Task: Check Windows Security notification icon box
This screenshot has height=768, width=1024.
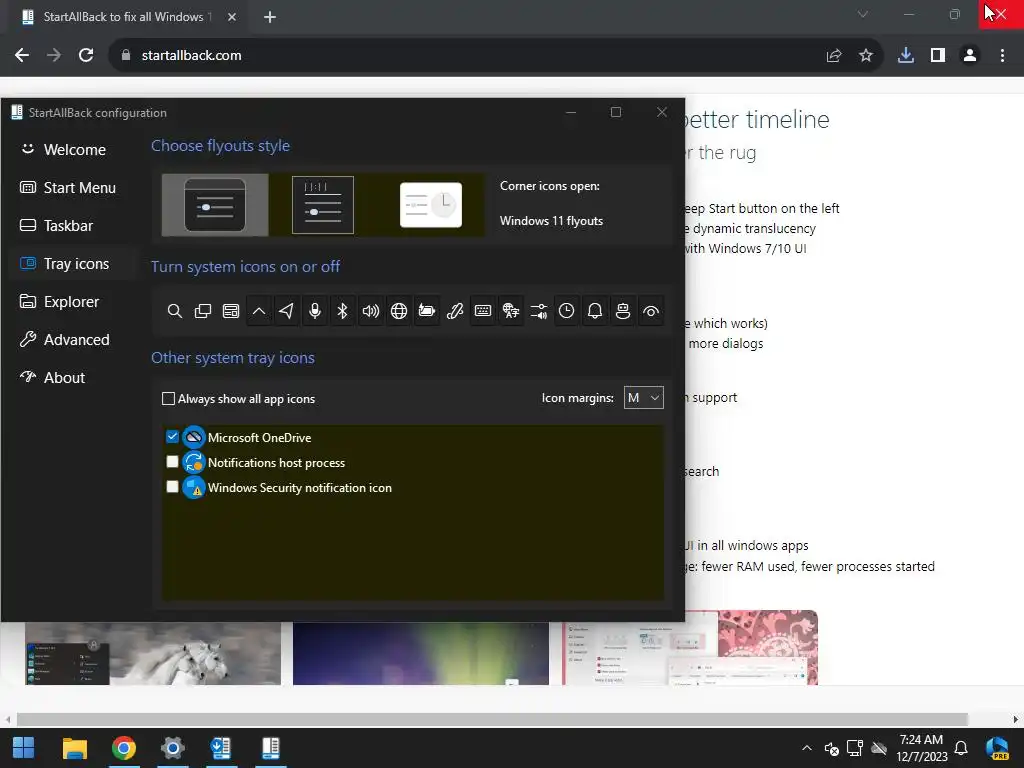Action: [x=172, y=487]
